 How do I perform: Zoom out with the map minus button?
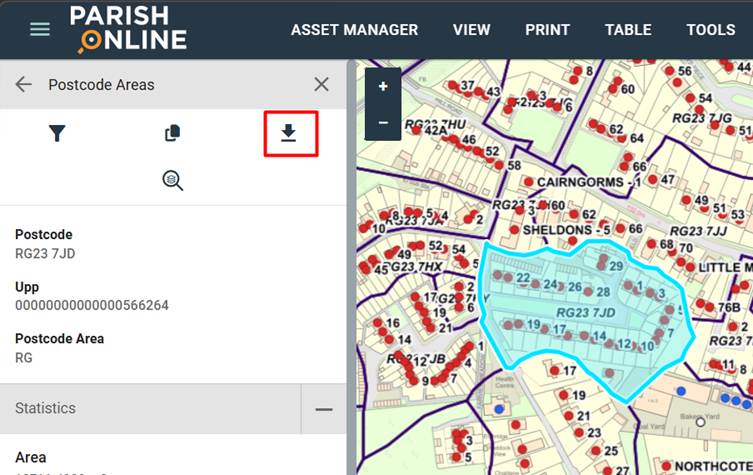tap(383, 122)
